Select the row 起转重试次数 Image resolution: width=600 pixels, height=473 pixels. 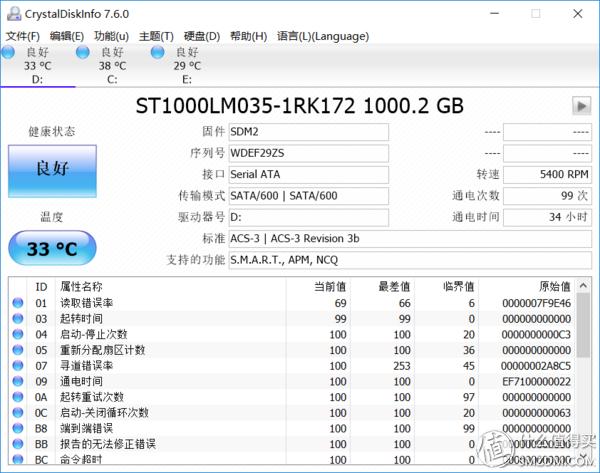(x=292, y=397)
